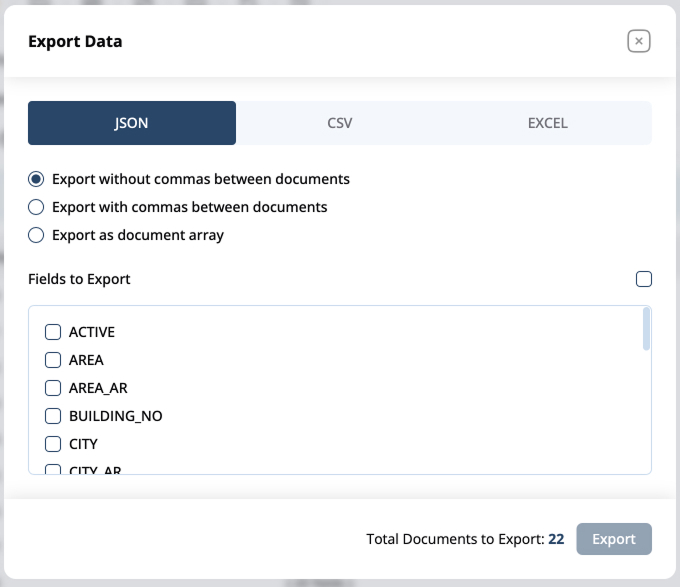This screenshot has width=680, height=587.
Task: Toggle the select-all Fields to Export checkbox
Action: 644,279
